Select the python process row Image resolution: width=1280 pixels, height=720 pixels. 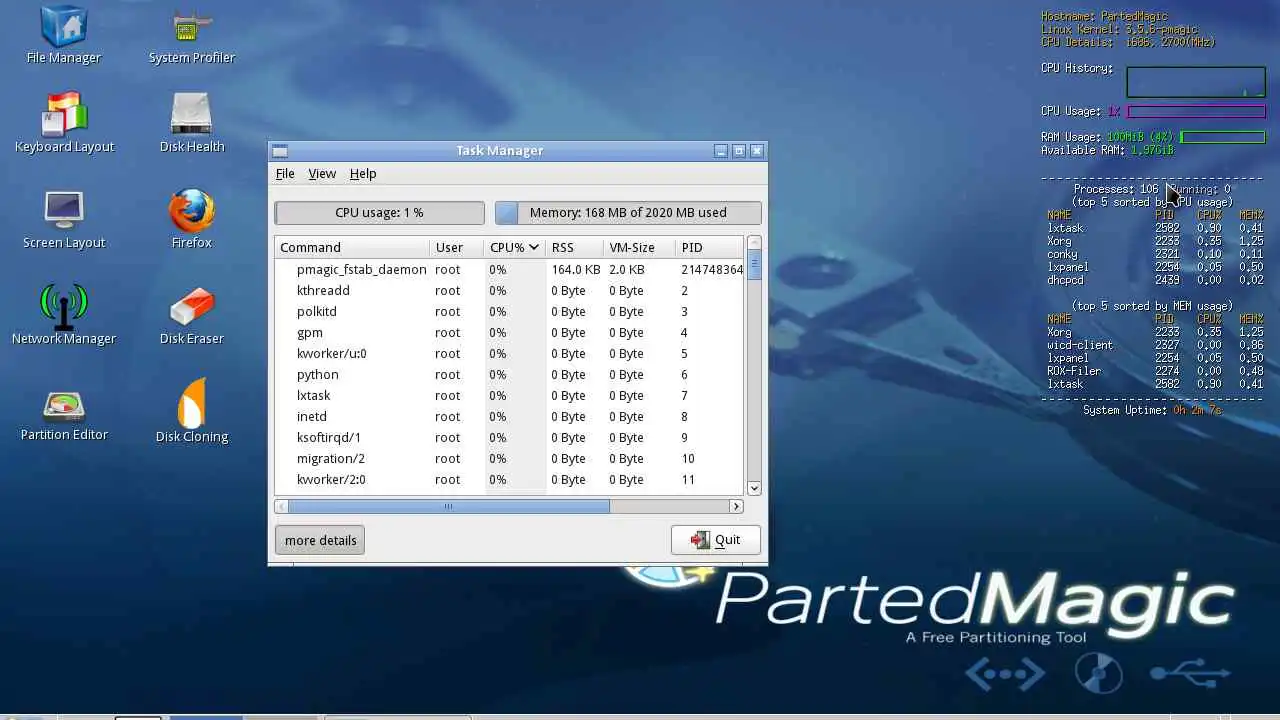(x=509, y=375)
